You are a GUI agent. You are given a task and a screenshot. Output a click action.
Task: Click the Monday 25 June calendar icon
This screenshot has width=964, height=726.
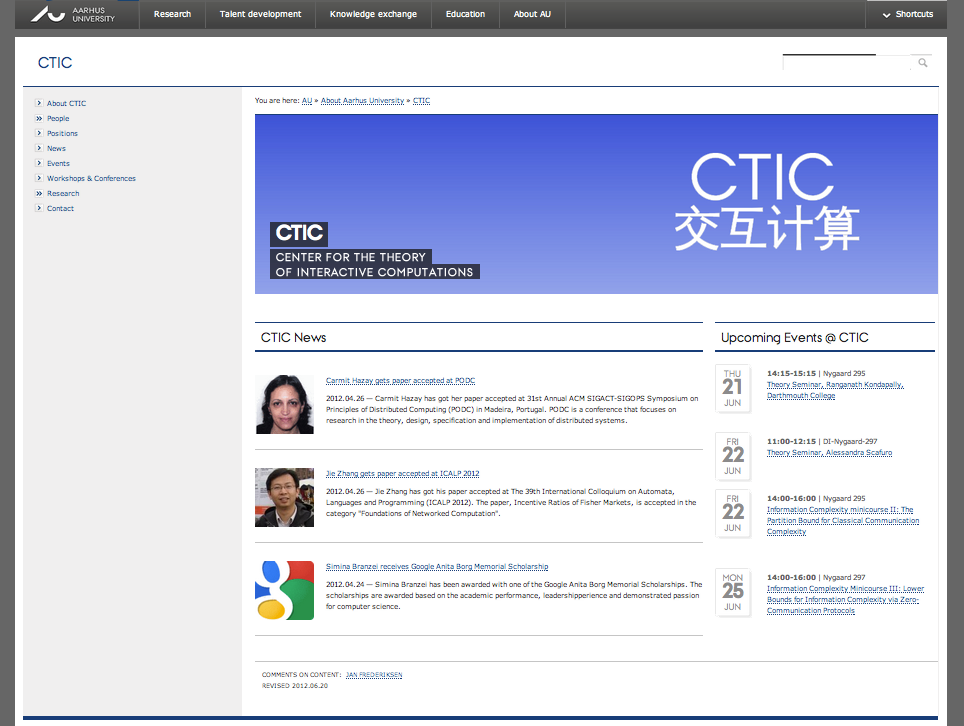tap(733, 592)
